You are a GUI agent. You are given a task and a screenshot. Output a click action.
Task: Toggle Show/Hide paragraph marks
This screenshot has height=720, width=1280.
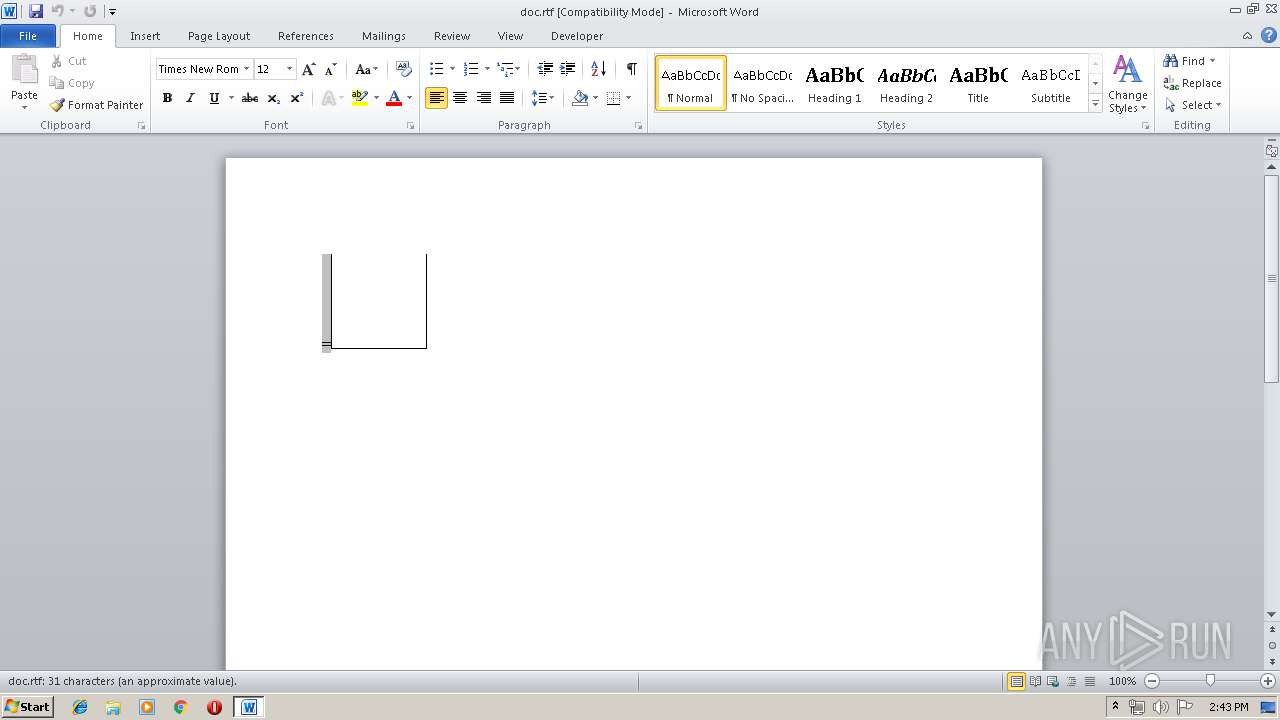(631, 69)
